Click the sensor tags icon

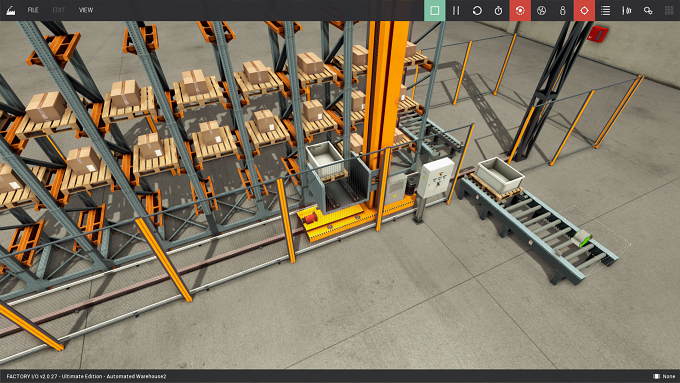627,10
